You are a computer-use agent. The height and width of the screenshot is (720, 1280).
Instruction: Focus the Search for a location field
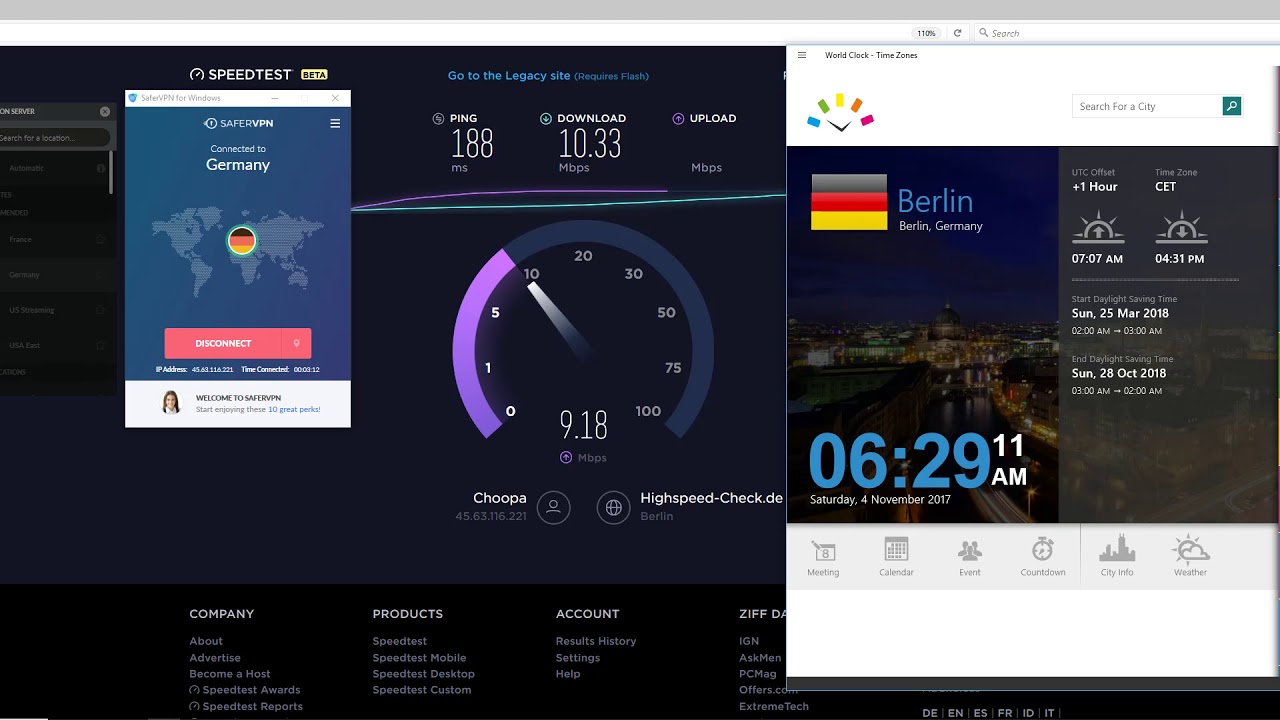click(53, 138)
